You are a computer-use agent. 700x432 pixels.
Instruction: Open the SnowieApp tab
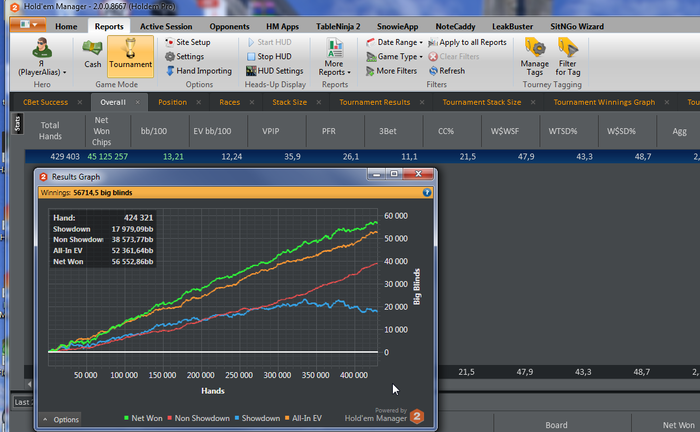click(397, 26)
